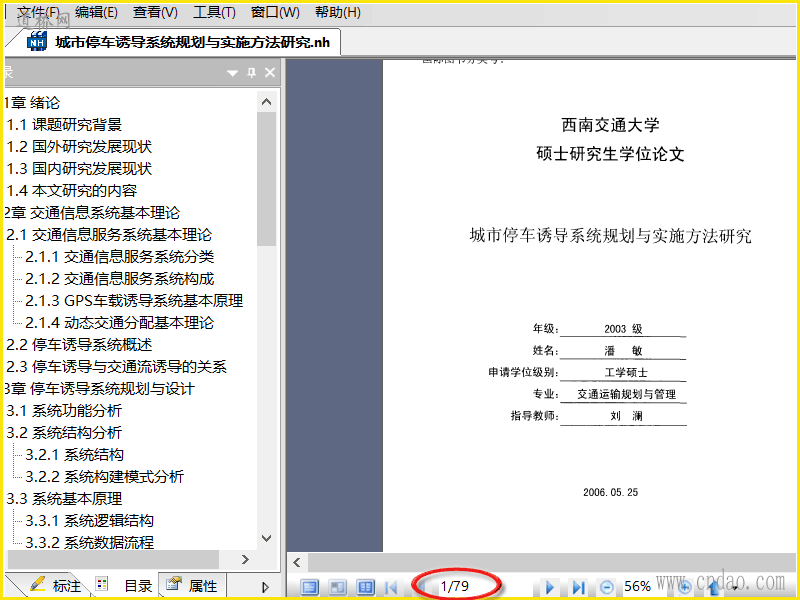Click outline horizontal scroll right arrow

click(x=245, y=560)
